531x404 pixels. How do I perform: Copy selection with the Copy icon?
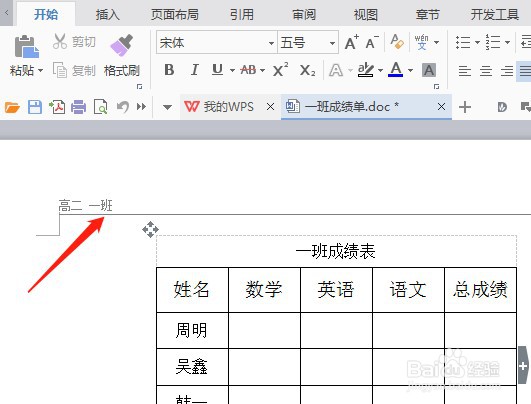[60, 70]
